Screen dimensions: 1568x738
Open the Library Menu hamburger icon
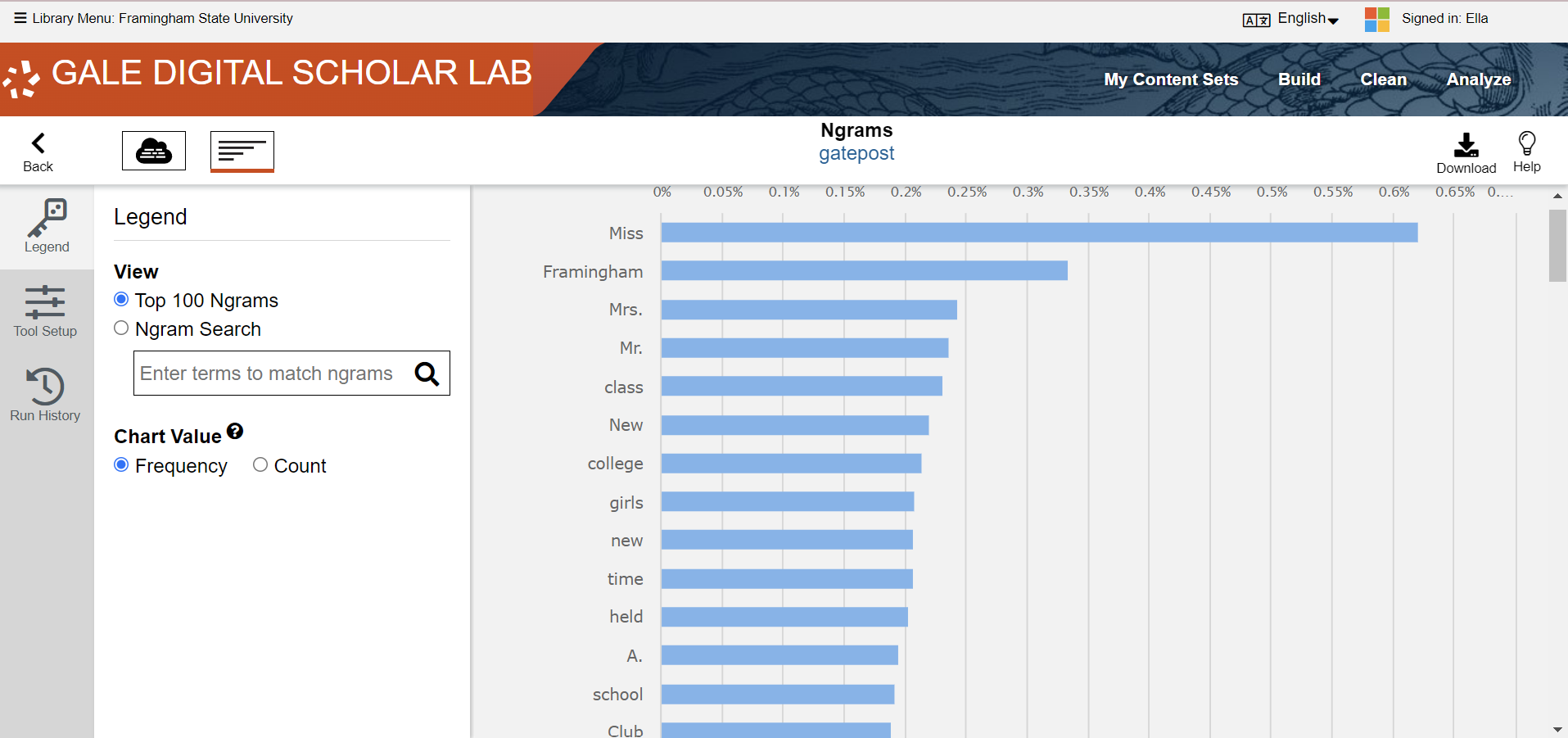pos(20,18)
